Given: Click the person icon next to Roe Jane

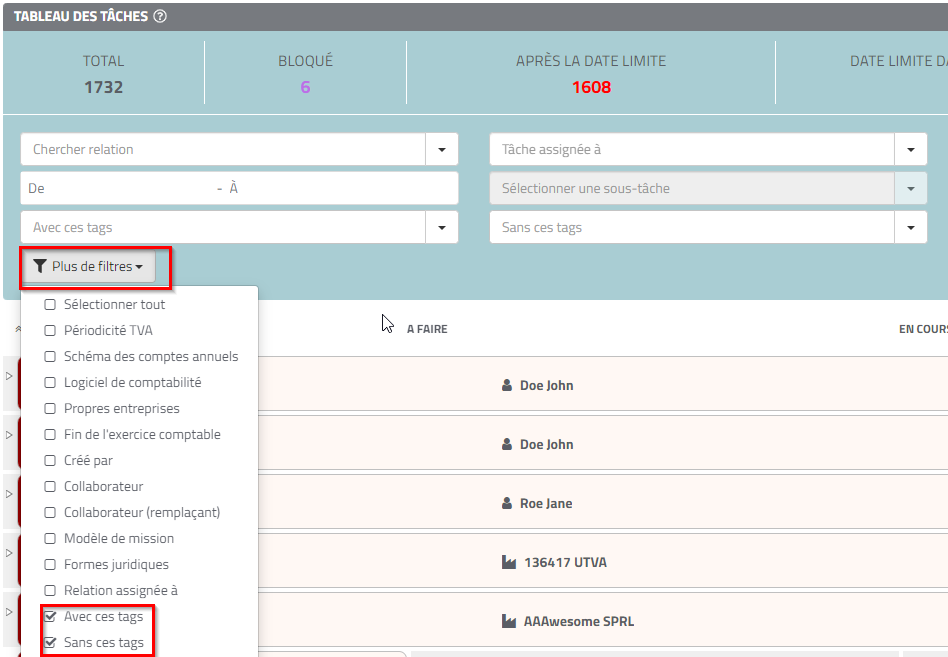Looking at the screenshot, I should click(507, 504).
